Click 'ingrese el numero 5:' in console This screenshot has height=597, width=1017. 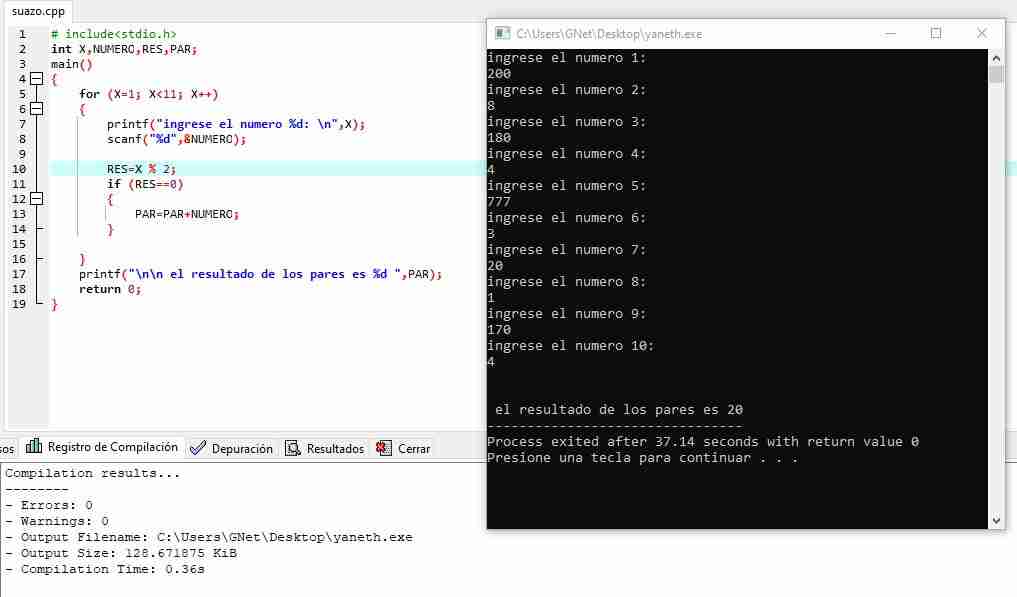pos(567,186)
